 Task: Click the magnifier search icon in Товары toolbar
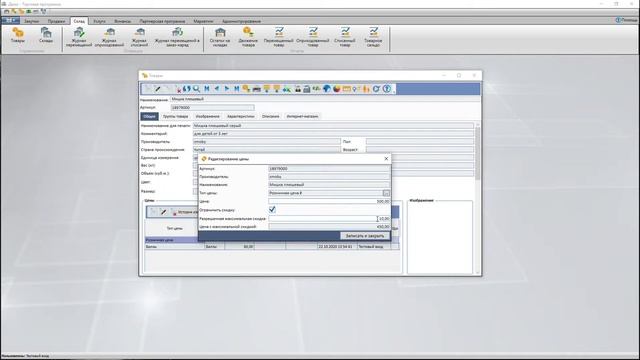[197, 89]
